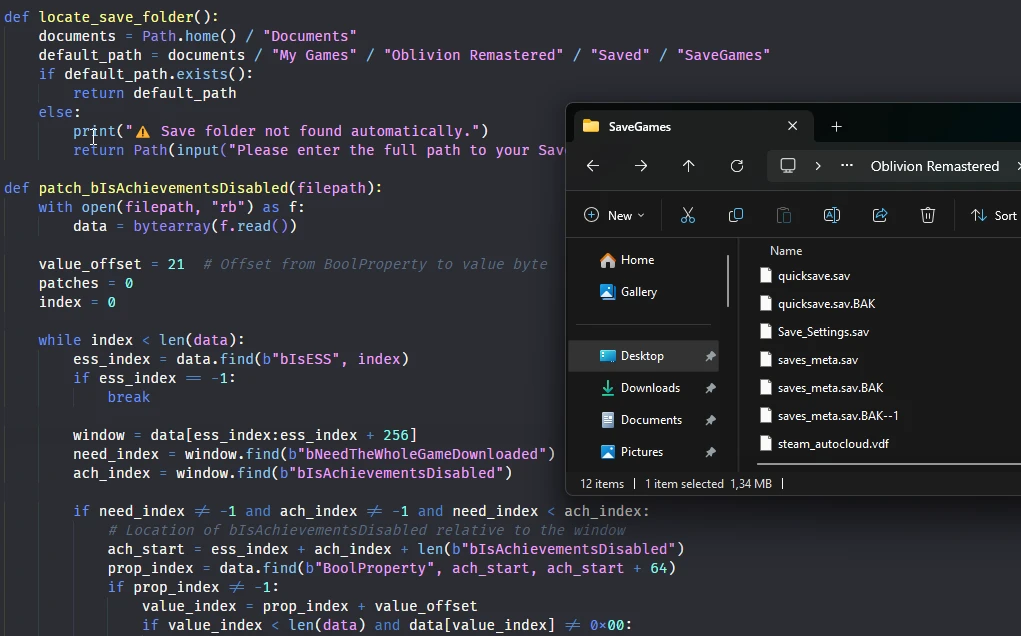Unpin Pictures using its pin icon
1021x636 pixels.
[710, 452]
